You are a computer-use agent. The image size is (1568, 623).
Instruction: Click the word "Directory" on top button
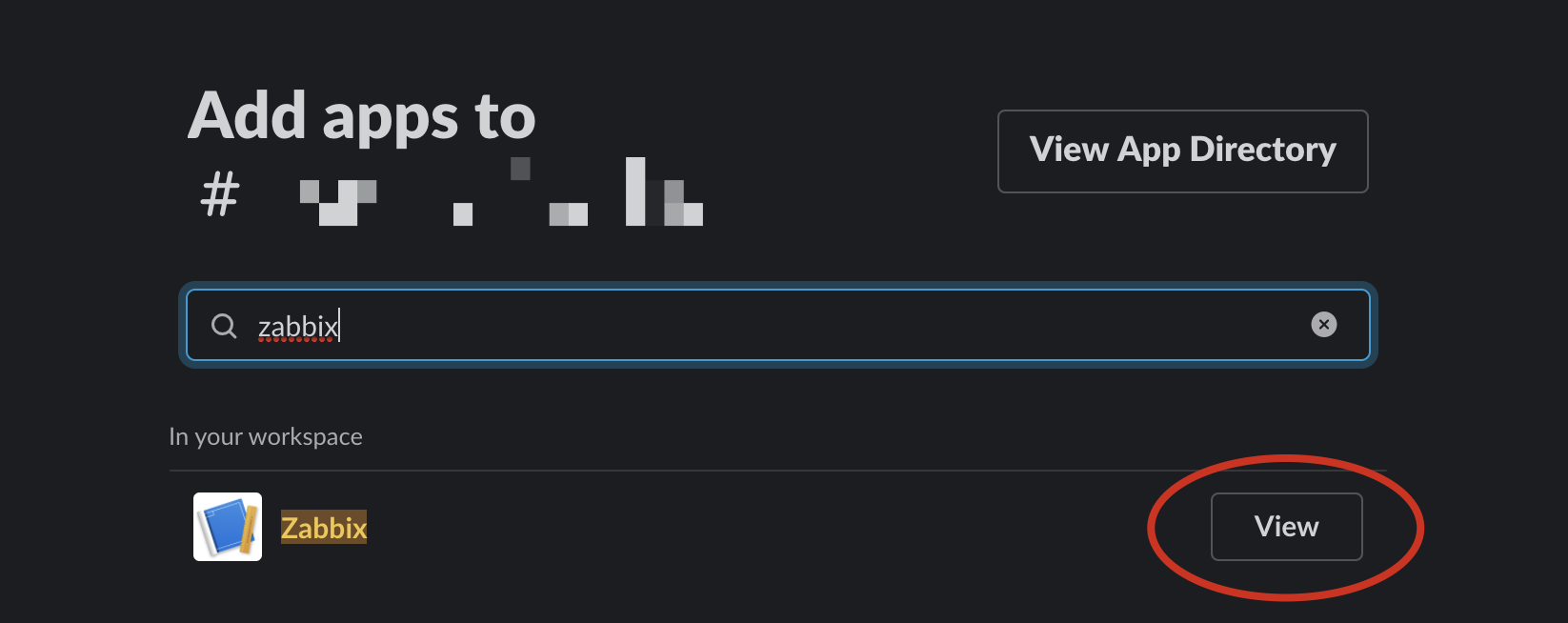point(1262,150)
